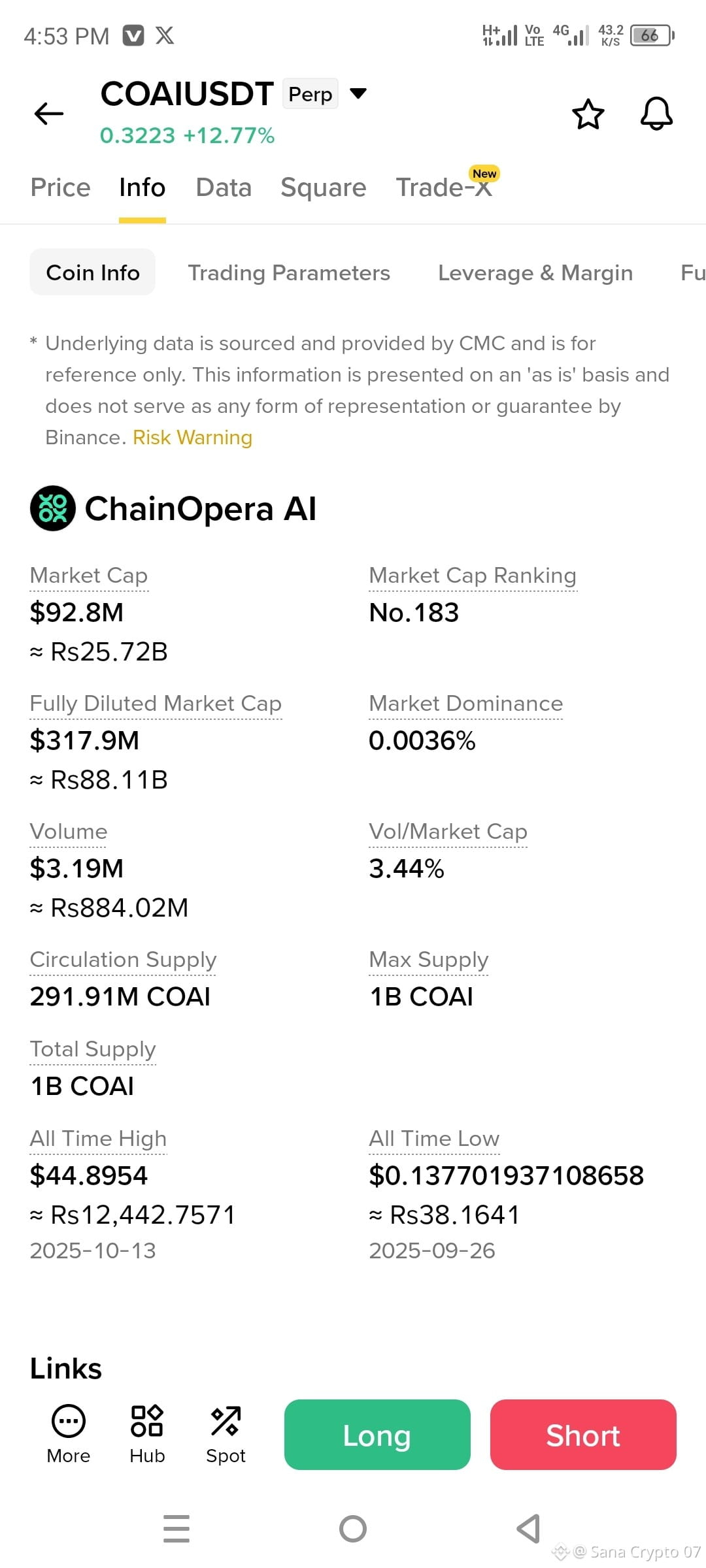This screenshot has width=706, height=1568.
Task: Expand the COAIUSDT Perp pair dropdown
Action: click(358, 93)
